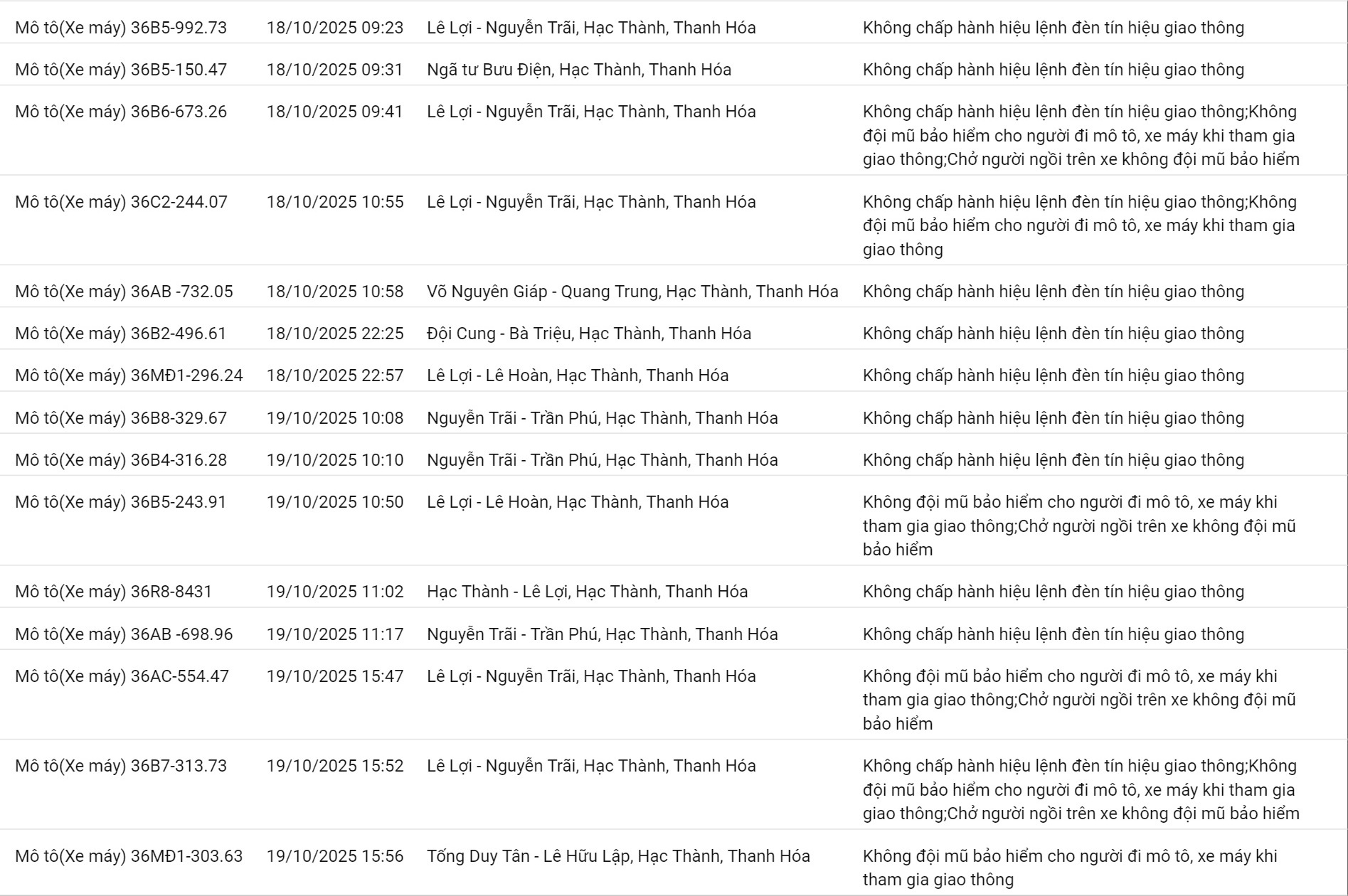Click Hạc Thành - Lê Lợi location
Screen dimensions: 1348x896
point(587,592)
